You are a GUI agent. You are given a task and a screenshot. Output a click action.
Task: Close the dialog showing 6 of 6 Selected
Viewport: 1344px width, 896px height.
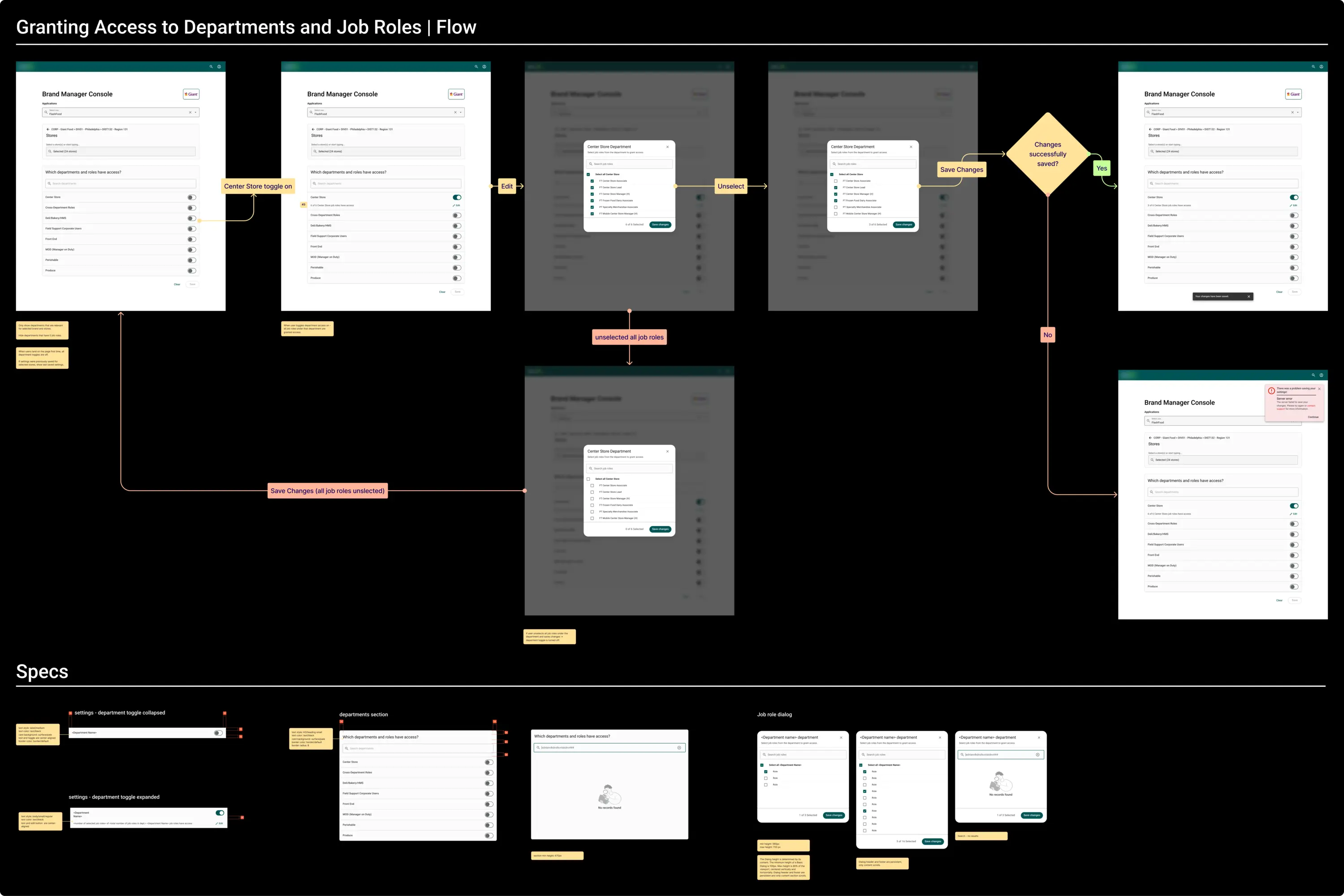[667, 147]
